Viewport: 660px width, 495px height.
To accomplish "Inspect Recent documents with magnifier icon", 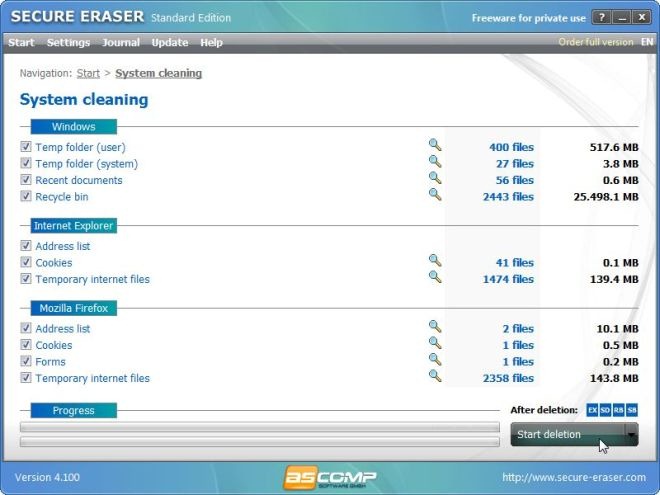I will coord(435,178).
